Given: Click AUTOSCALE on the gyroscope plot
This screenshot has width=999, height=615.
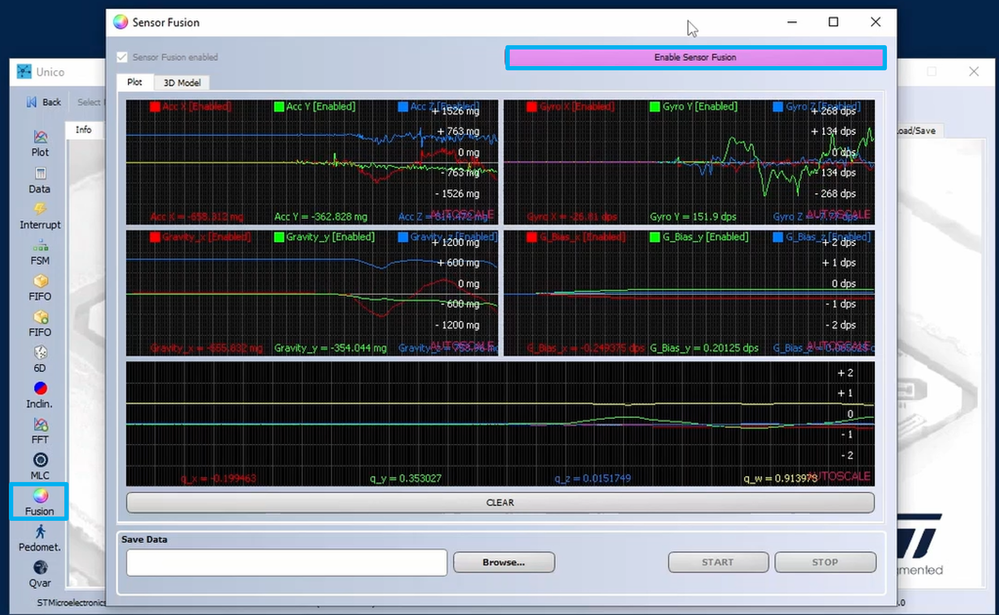Looking at the screenshot, I should point(838,214).
